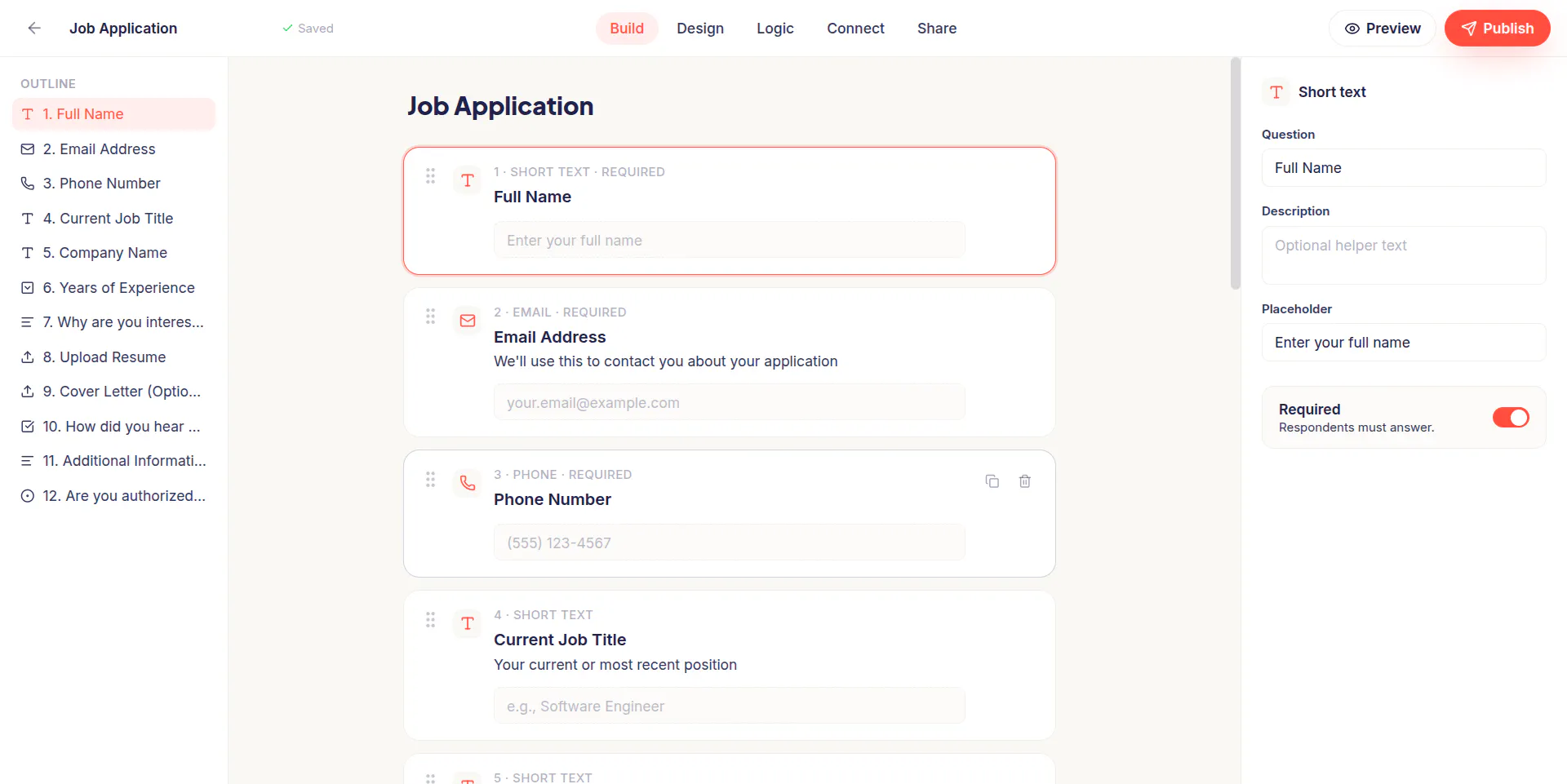Image resolution: width=1567 pixels, height=784 pixels.
Task: Grab the drag handle on the Full Name card
Action: 430,176
